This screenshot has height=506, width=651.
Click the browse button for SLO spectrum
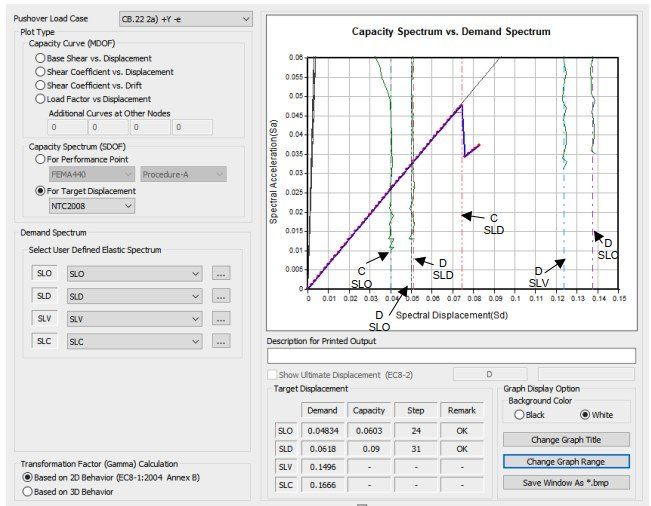pos(221,274)
